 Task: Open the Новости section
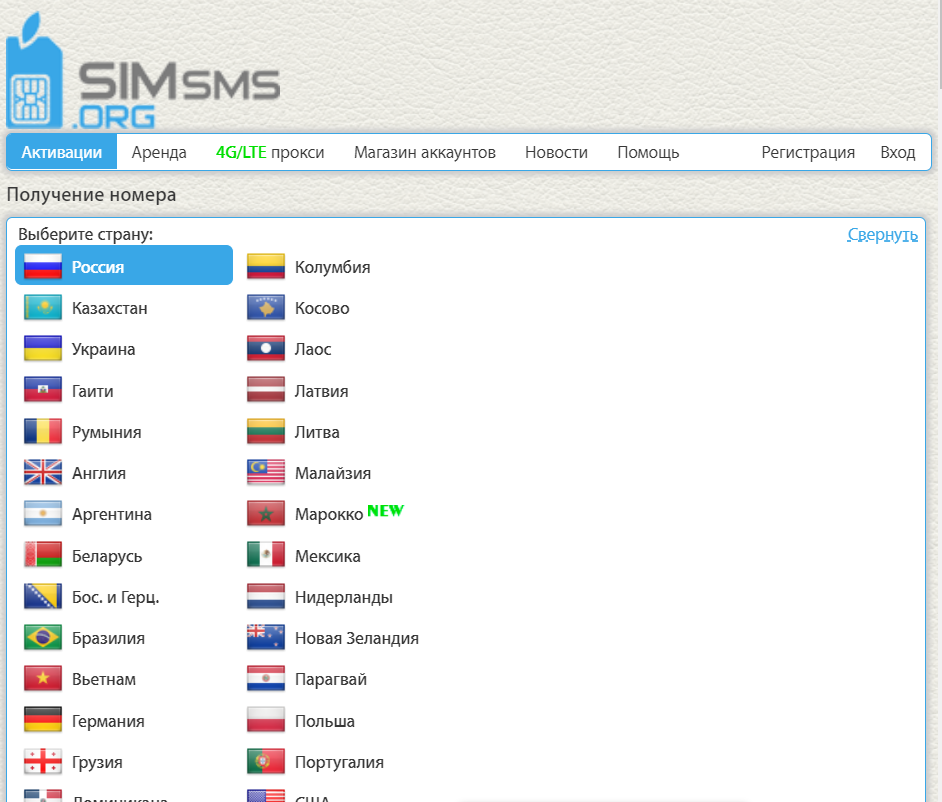click(x=556, y=153)
